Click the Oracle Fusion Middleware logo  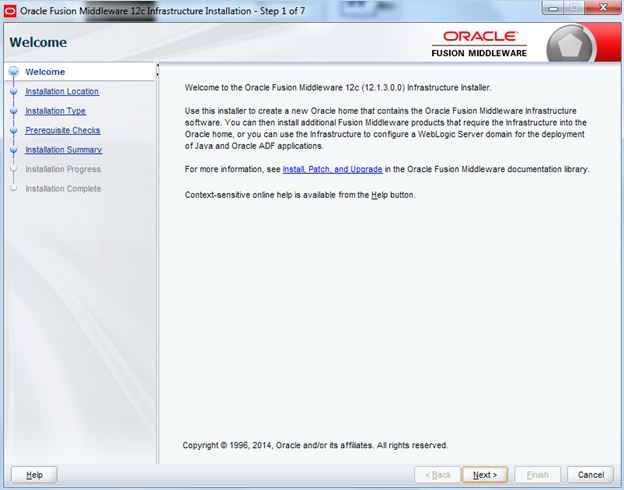click(x=479, y=44)
